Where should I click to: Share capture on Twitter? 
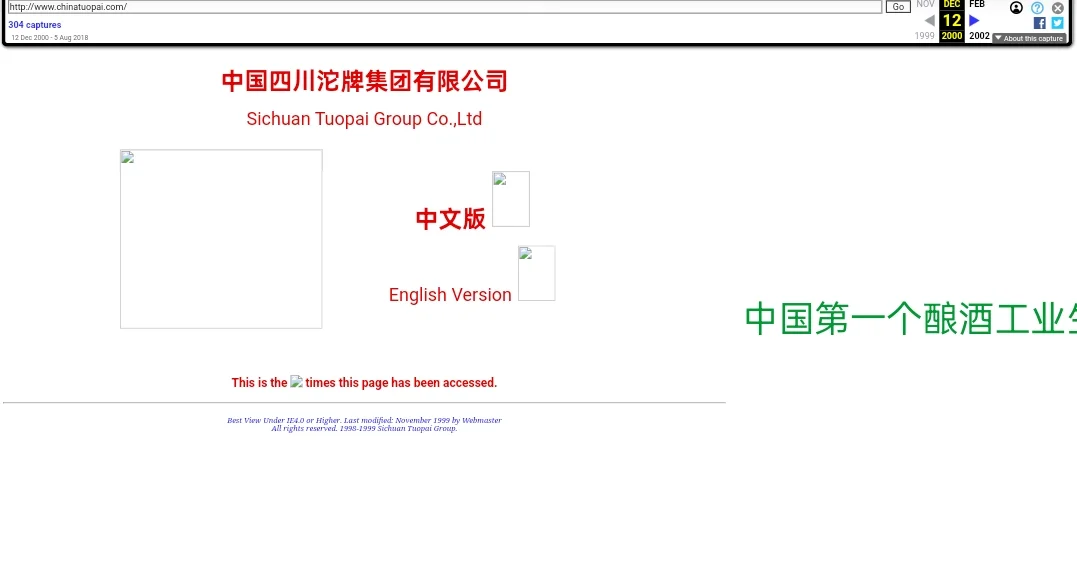1058,23
